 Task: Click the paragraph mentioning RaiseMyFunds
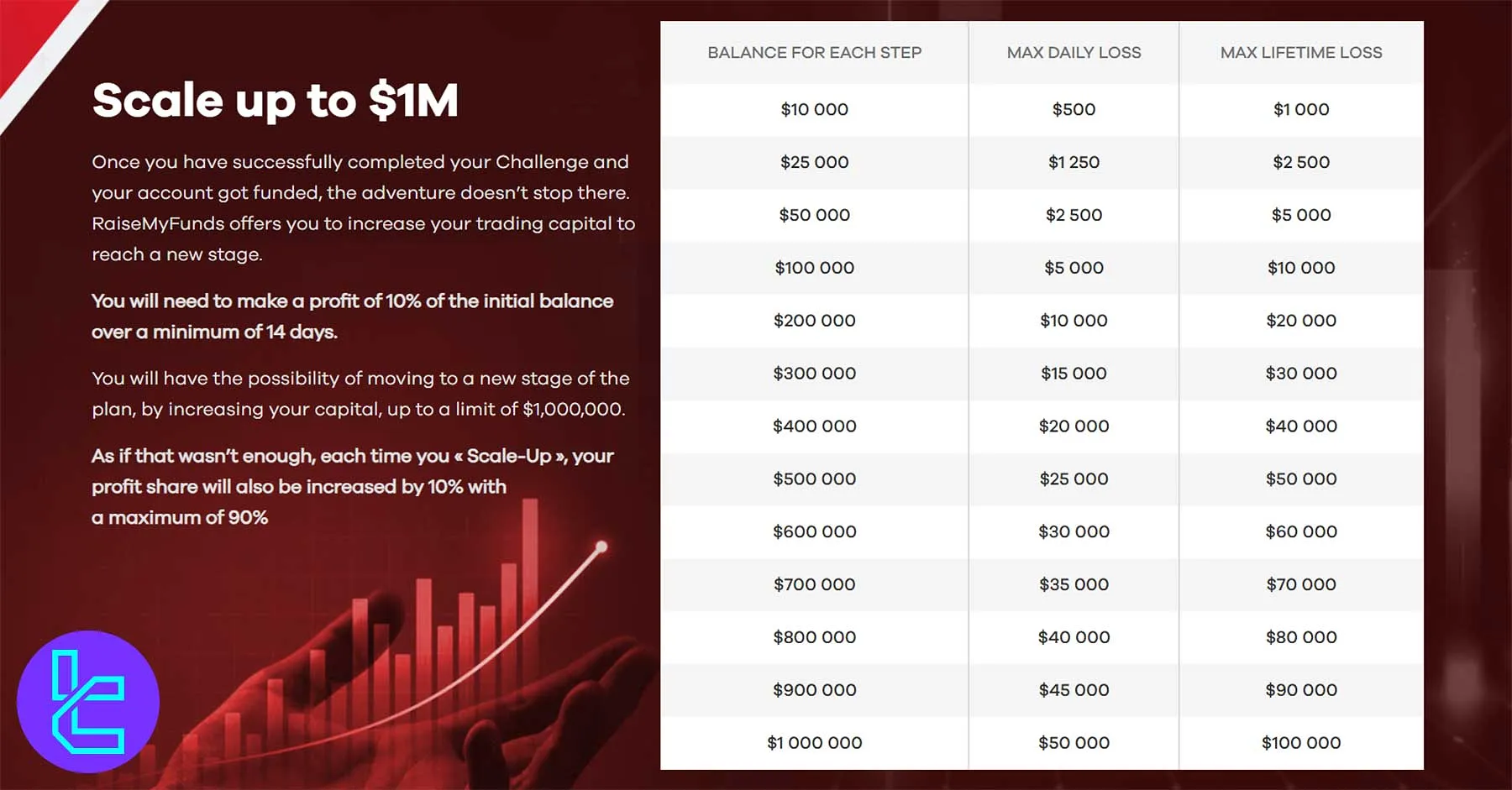pos(363,207)
